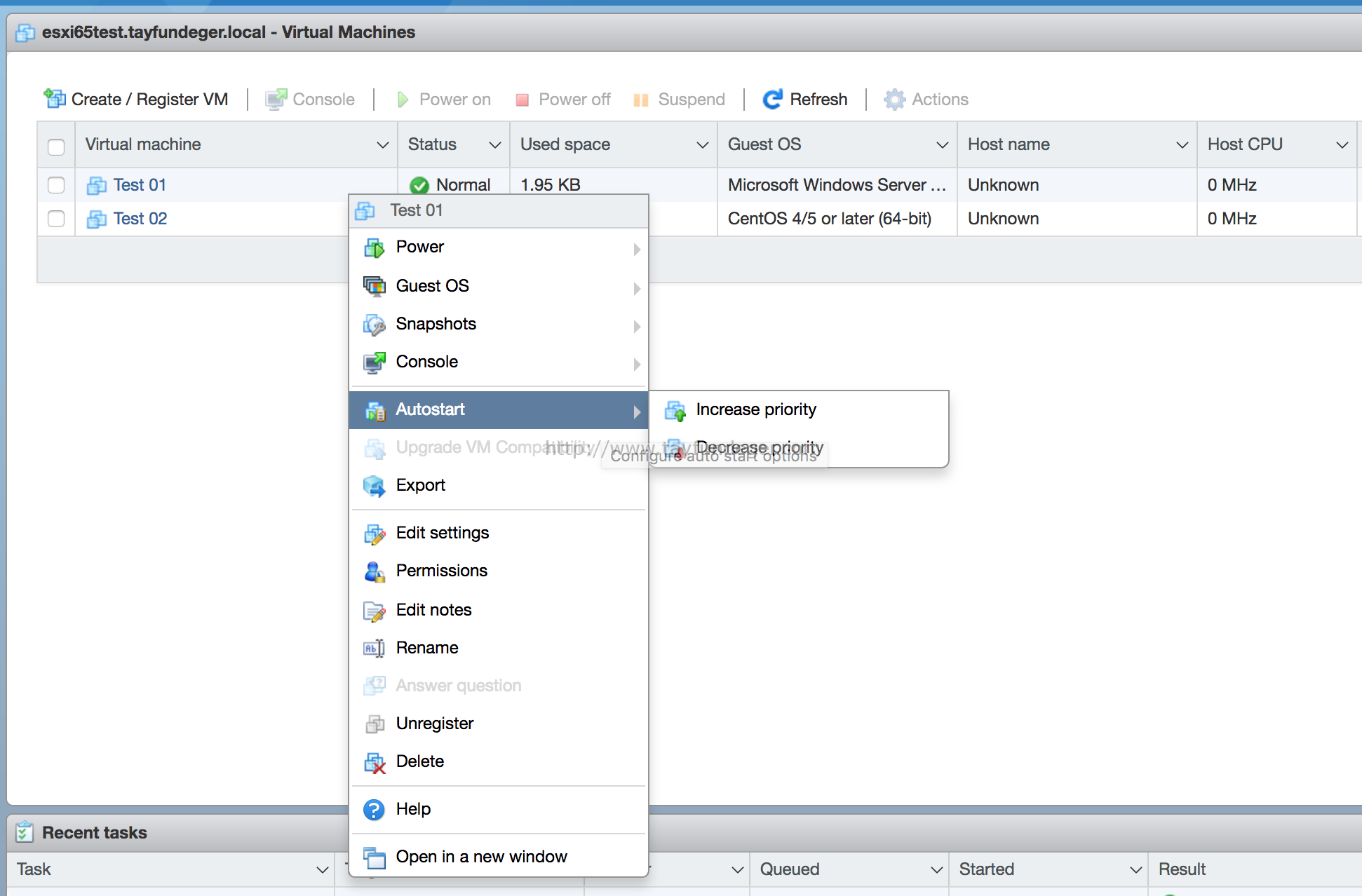Screen dimensions: 1362x896
Task: Click the orange Suspend pause icon
Action: [x=641, y=100]
